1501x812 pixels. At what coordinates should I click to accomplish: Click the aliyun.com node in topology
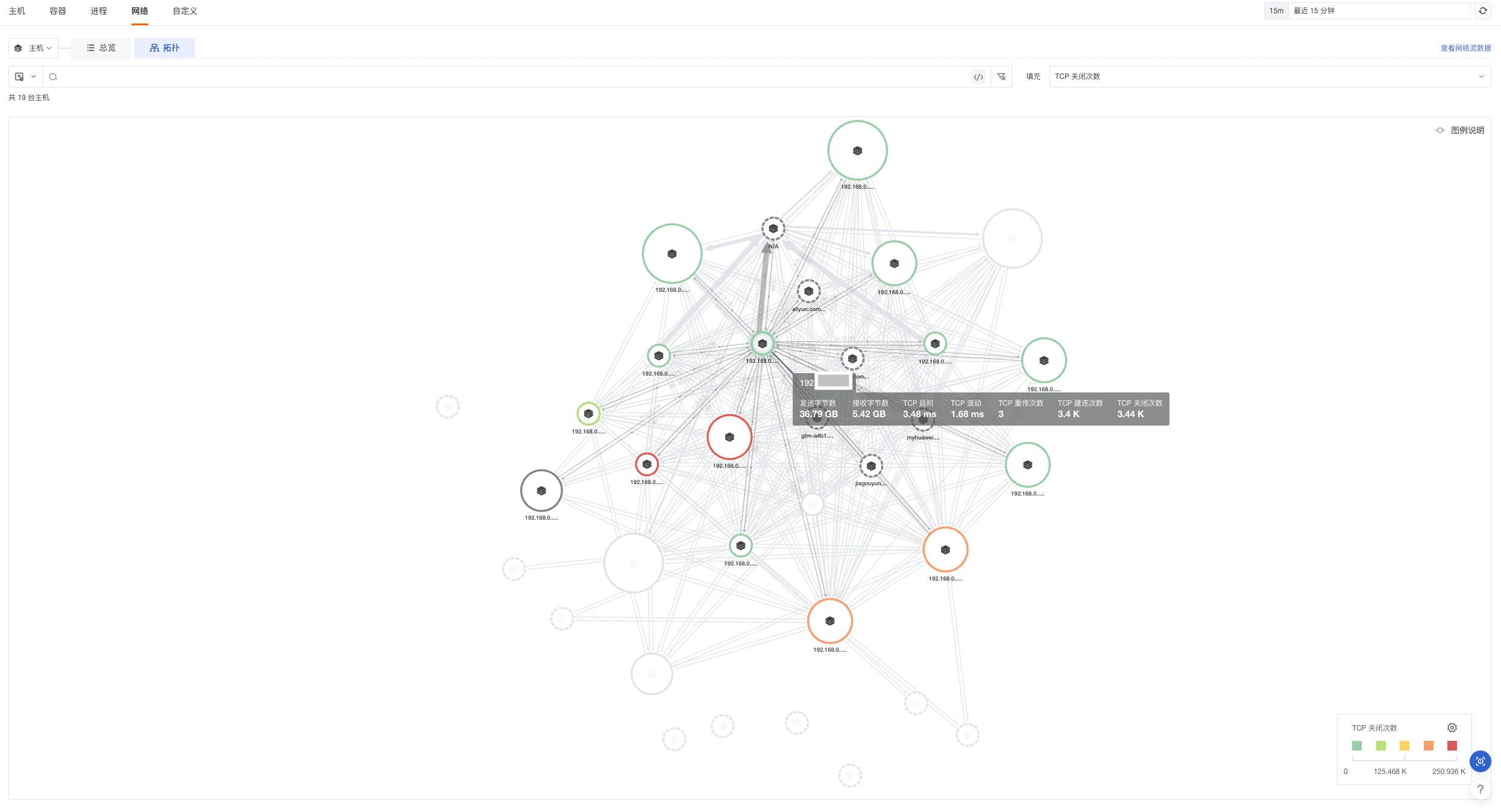coord(808,292)
